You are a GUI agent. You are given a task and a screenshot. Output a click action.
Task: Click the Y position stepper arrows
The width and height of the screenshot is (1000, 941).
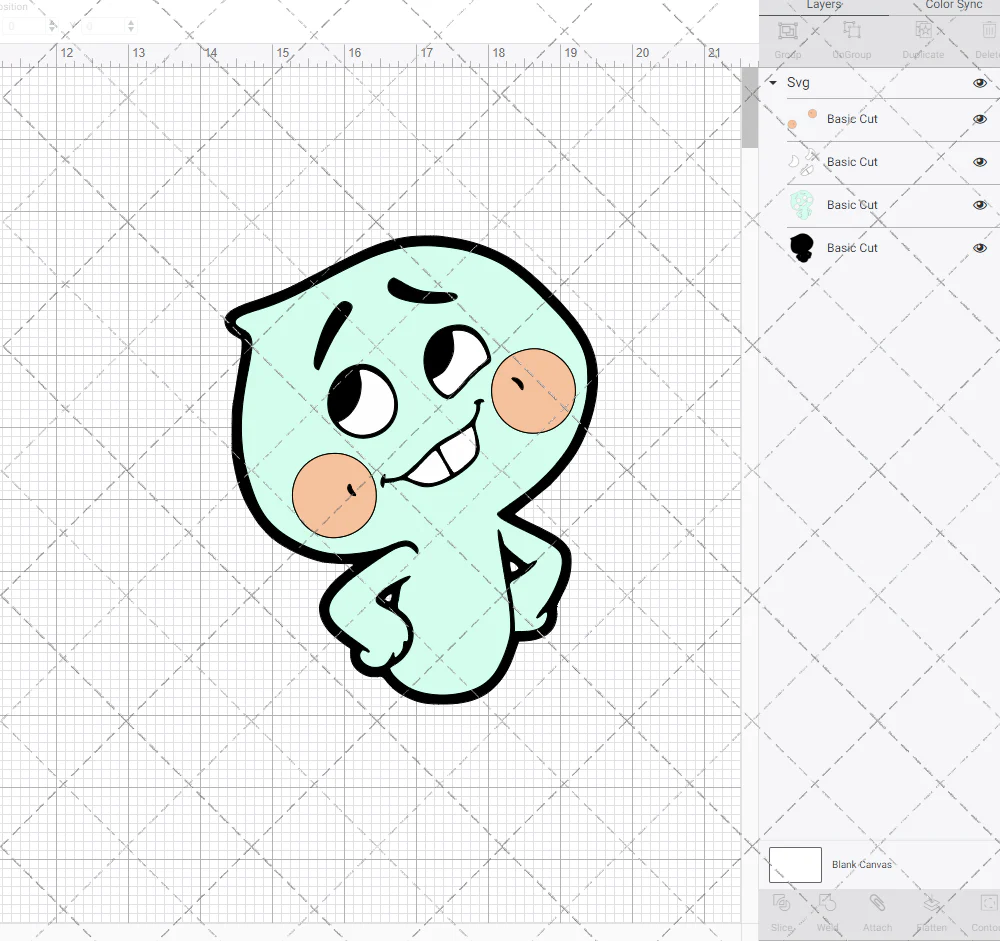point(131,25)
